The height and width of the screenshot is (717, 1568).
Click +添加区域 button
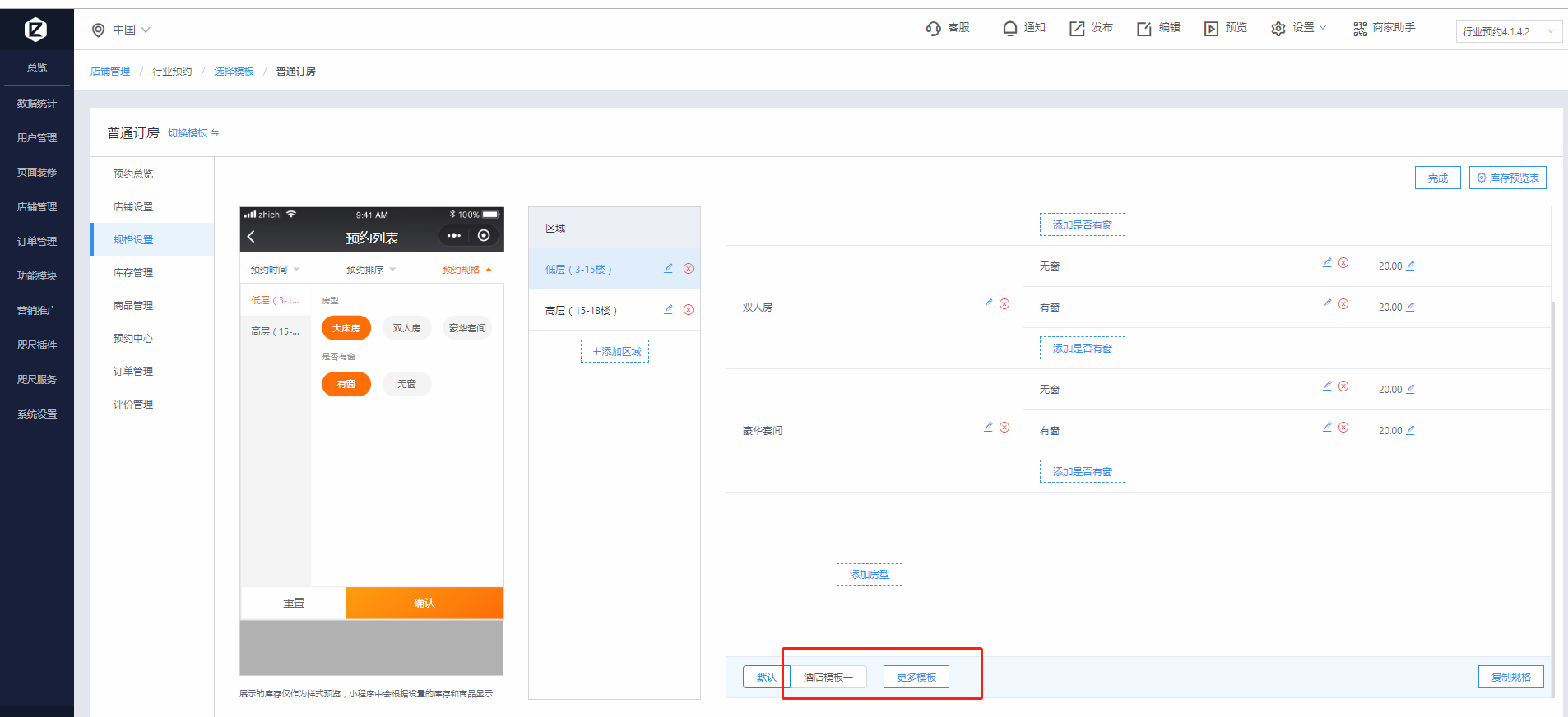[x=615, y=352]
